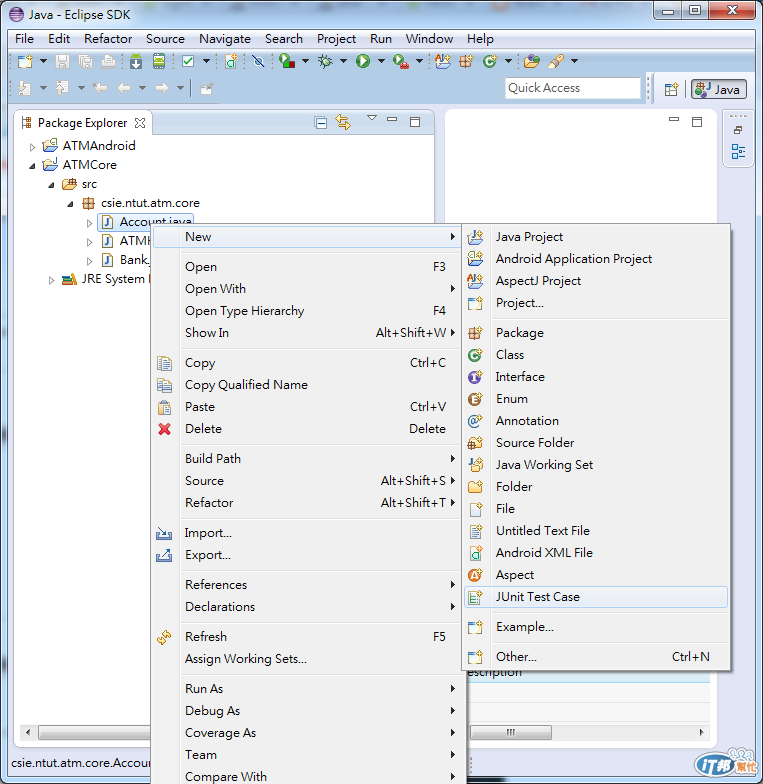Click the bottom panel horizontal scrollbar thumb

[x=511, y=732]
